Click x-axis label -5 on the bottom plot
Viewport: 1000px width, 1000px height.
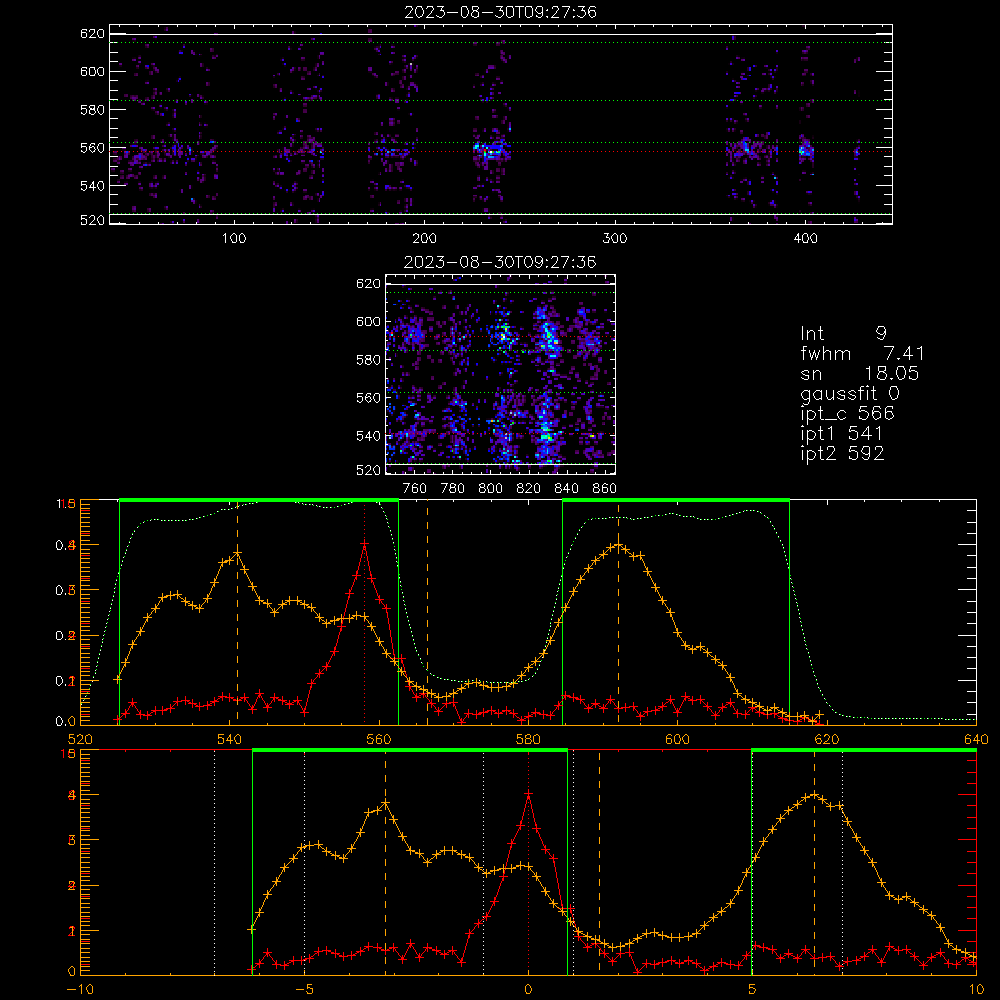(x=304, y=990)
